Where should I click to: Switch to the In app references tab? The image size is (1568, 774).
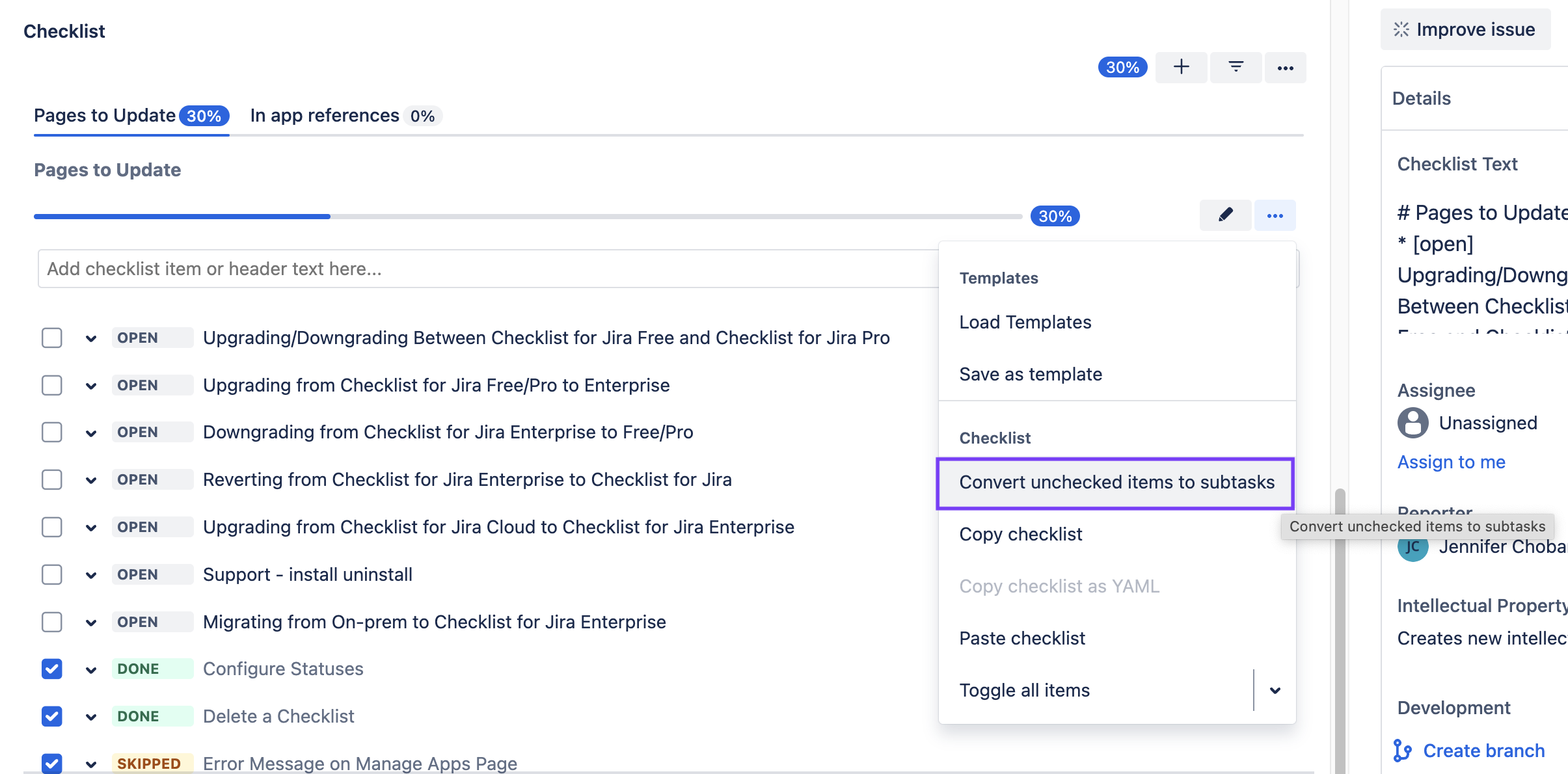(324, 115)
